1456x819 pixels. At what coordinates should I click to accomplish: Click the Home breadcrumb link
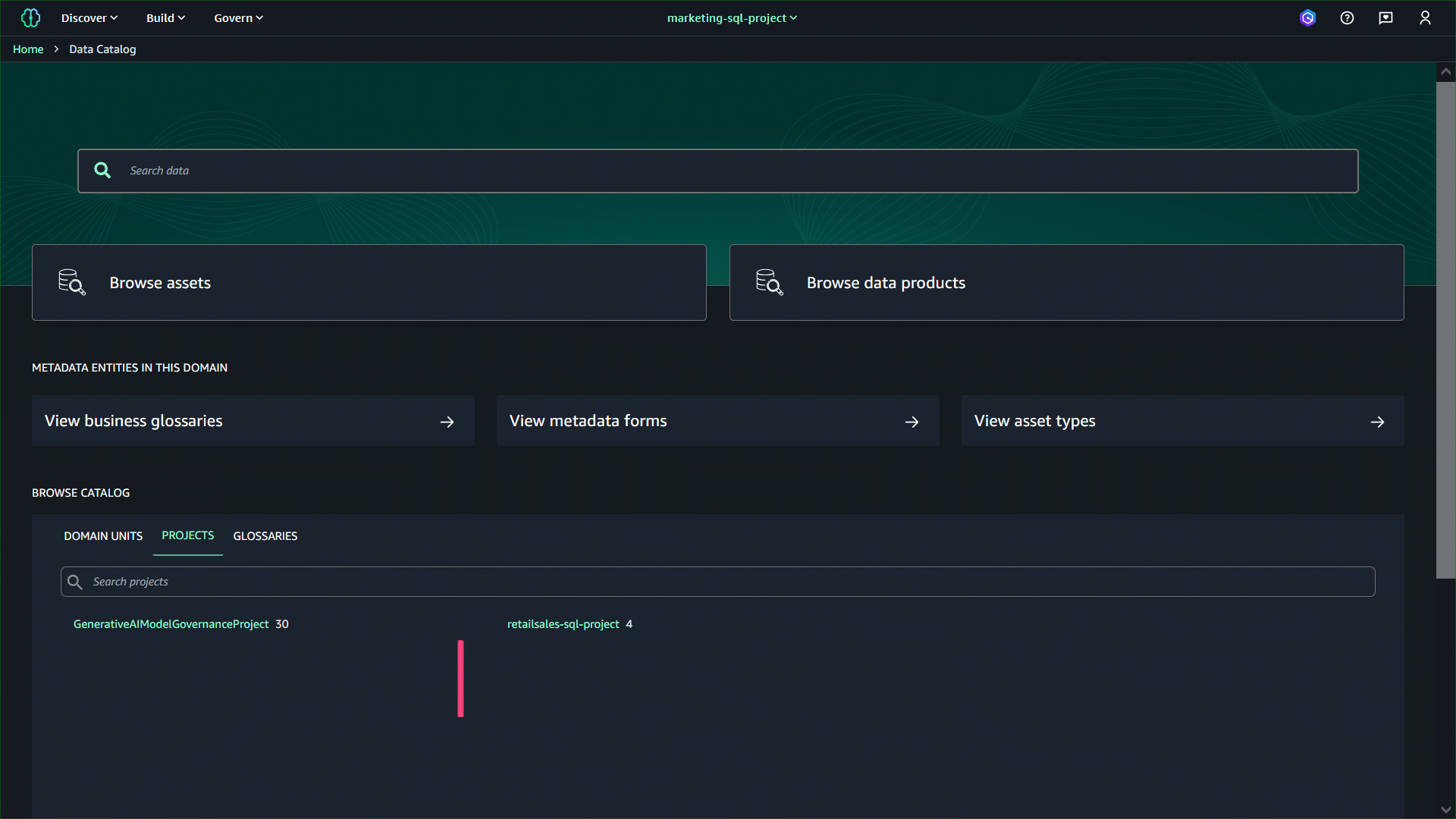coord(28,49)
